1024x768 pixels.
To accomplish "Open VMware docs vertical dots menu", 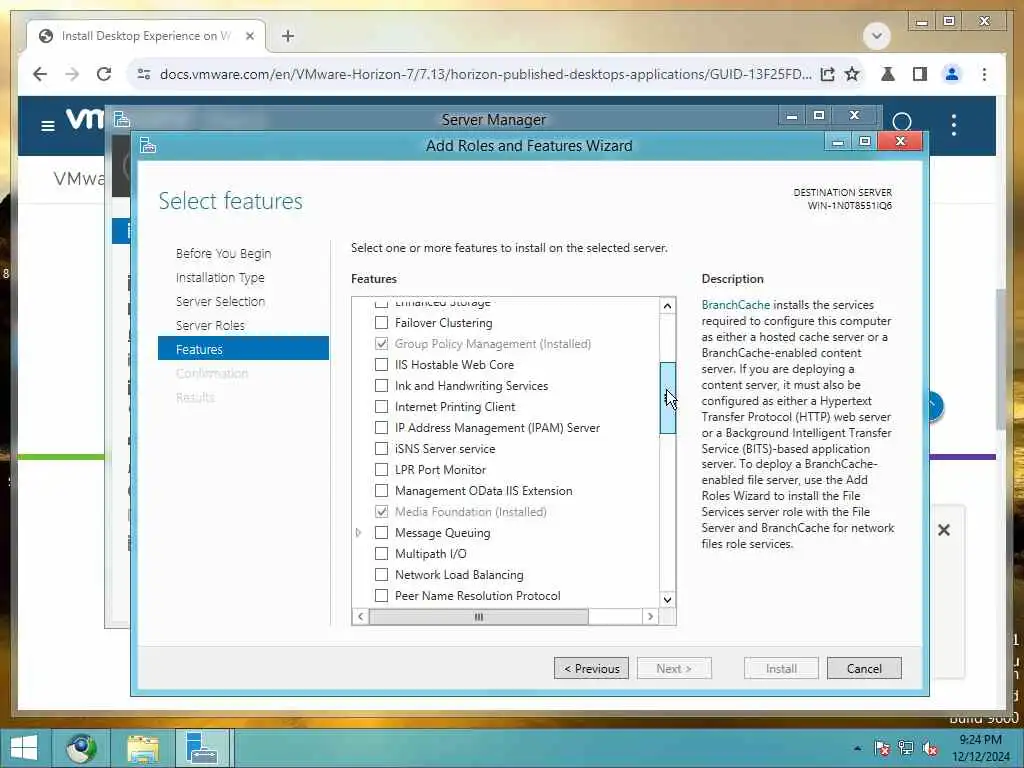I will (953, 125).
